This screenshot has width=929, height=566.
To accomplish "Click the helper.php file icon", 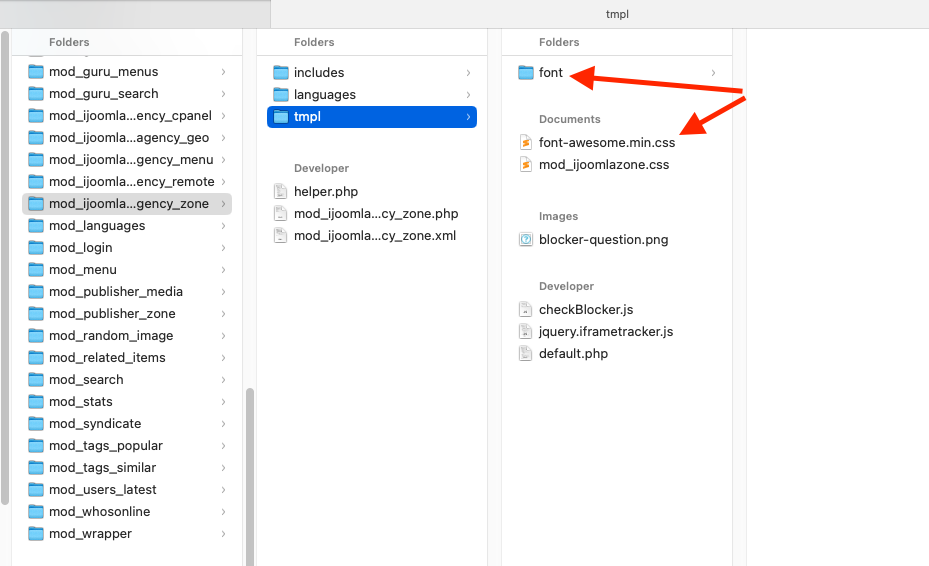I will pos(281,192).
